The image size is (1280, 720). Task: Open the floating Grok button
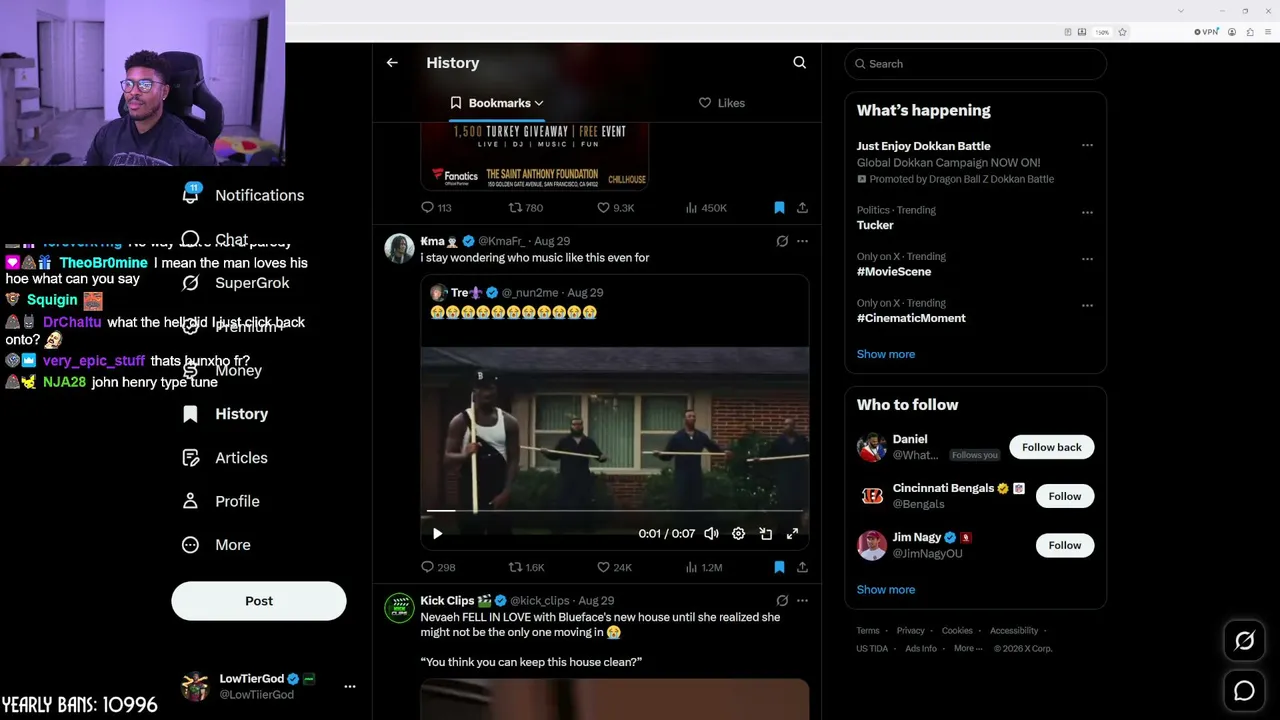coord(1244,641)
